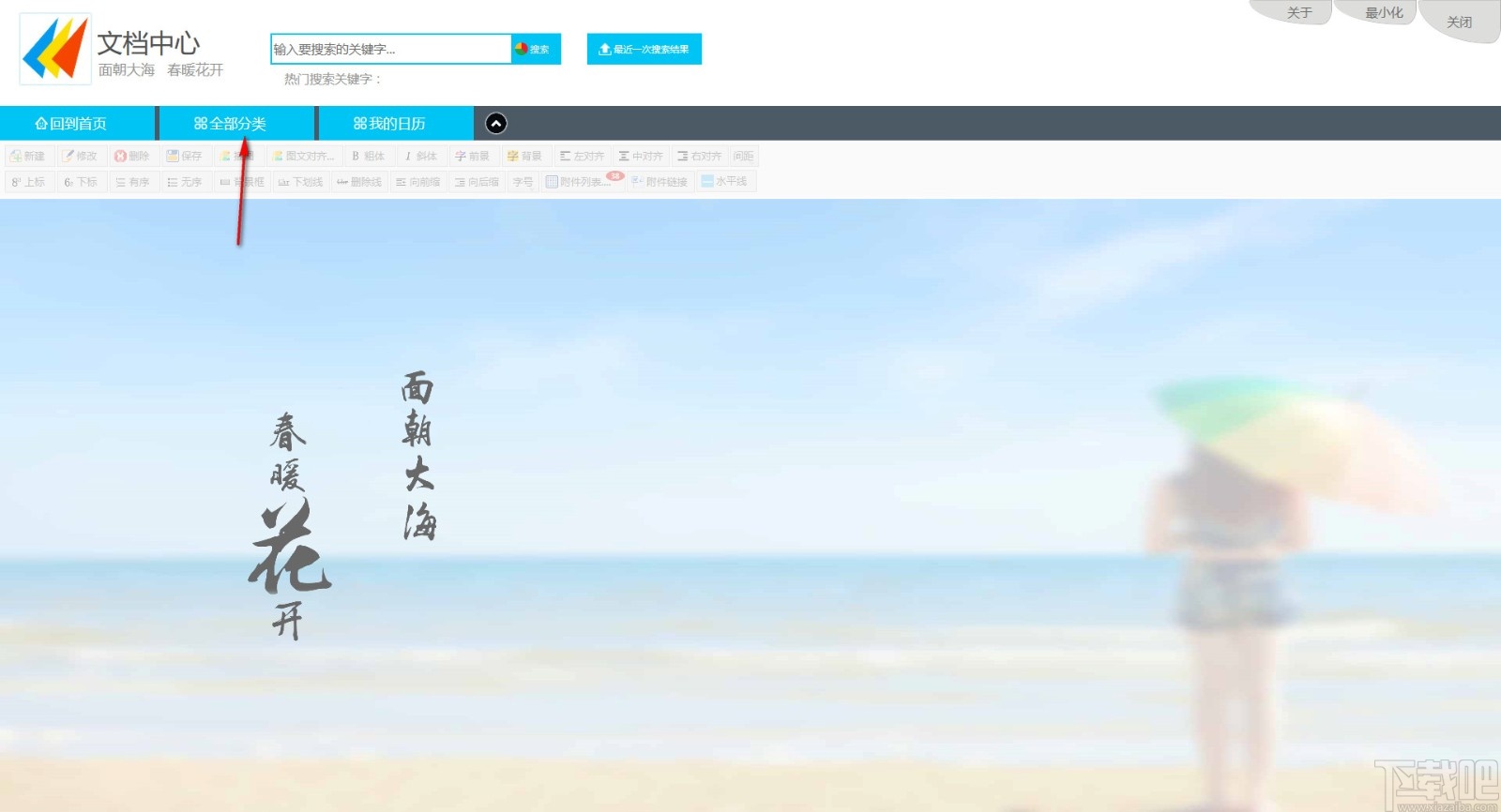The height and width of the screenshot is (812, 1501).
Task: Apply 下划线 underline formatting
Action: [299, 182]
